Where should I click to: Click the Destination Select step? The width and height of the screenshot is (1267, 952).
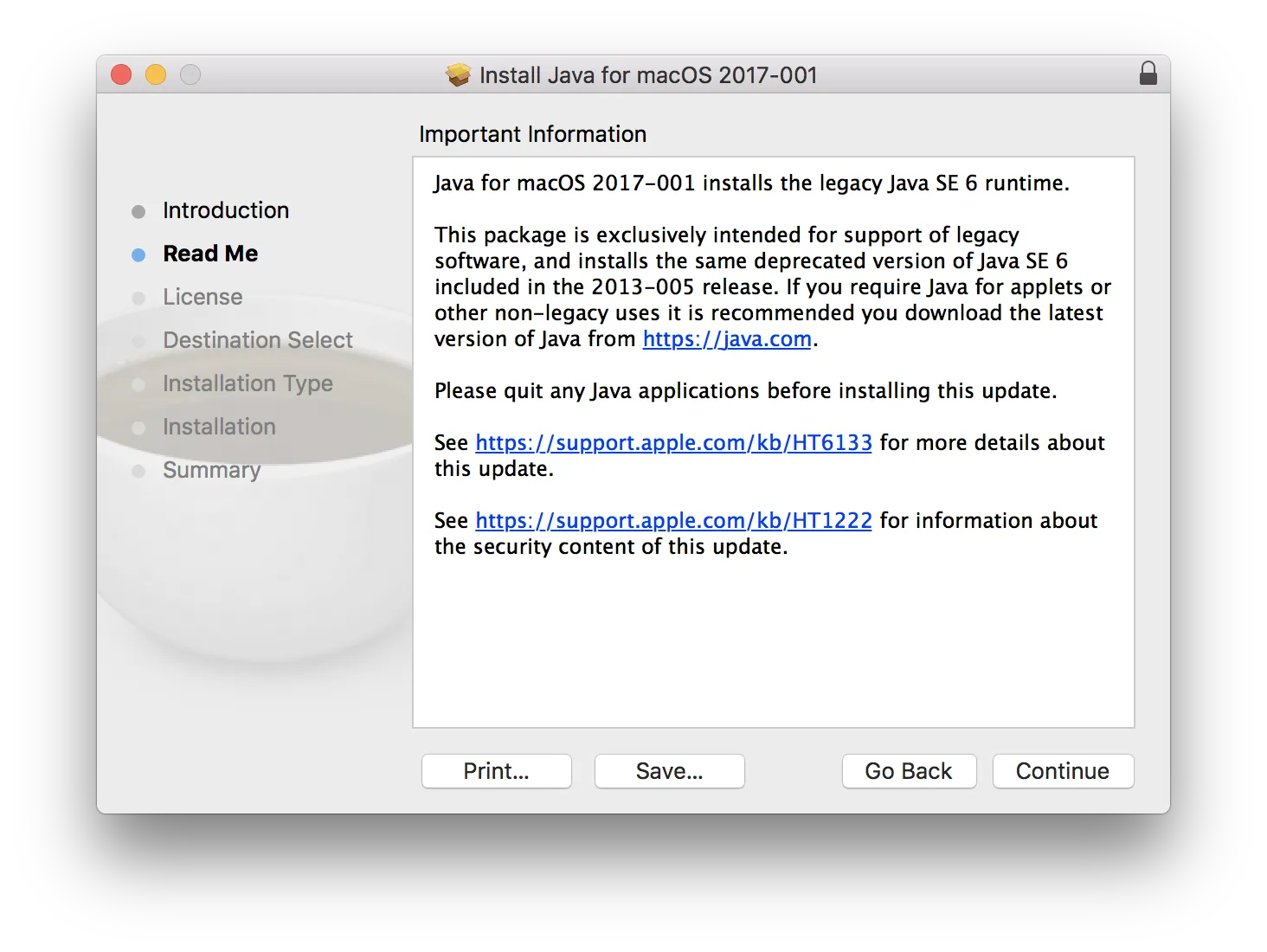tap(258, 340)
